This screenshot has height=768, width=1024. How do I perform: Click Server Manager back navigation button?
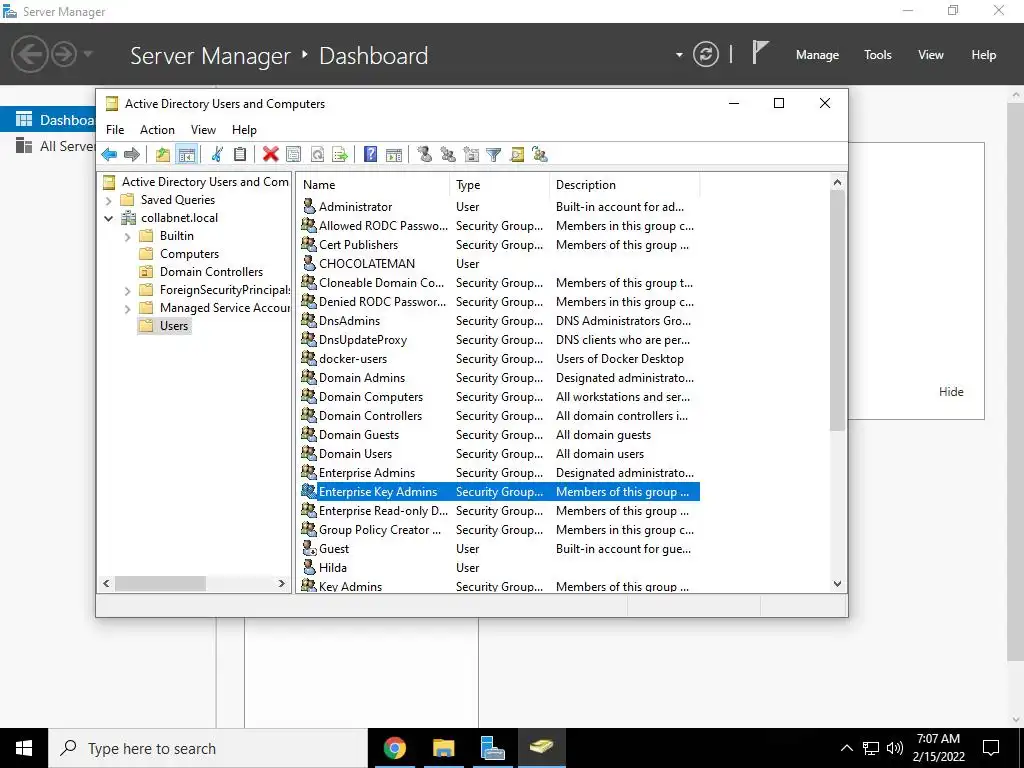[x=29, y=54]
